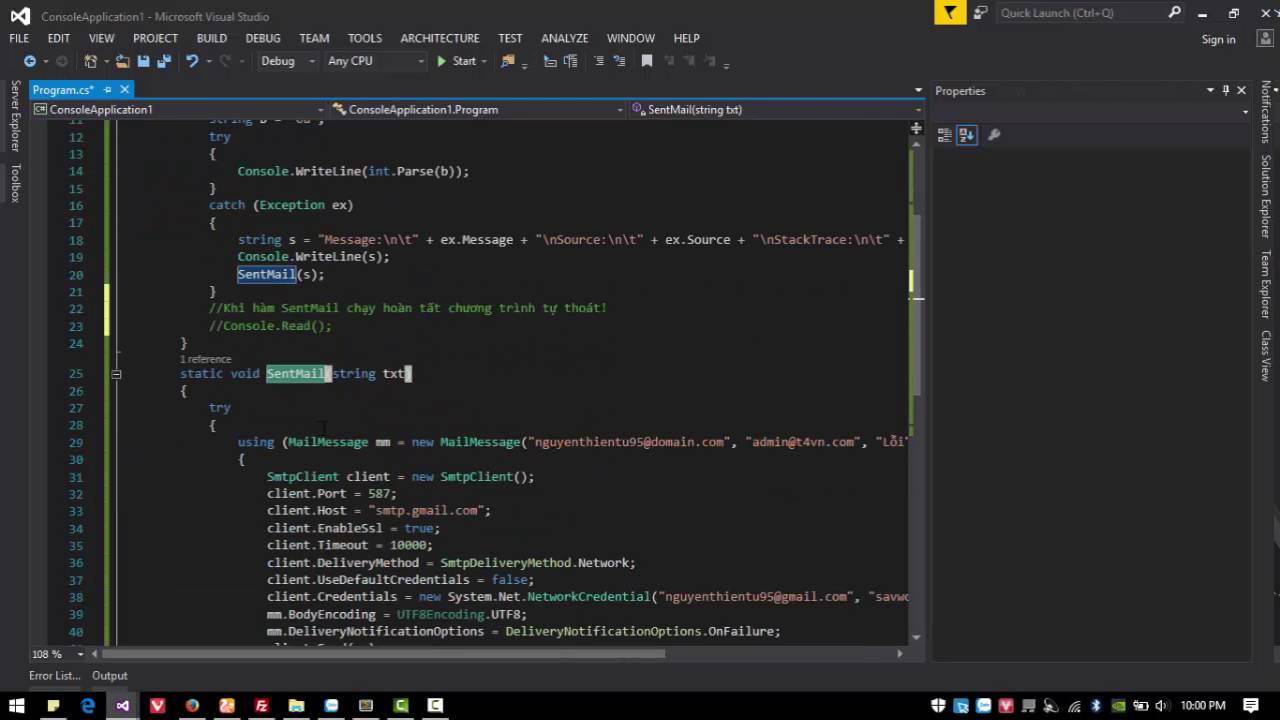Switch to the Output tab
Image resolution: width=1280 pixels, height=720 pixels.
coord(110,676)
